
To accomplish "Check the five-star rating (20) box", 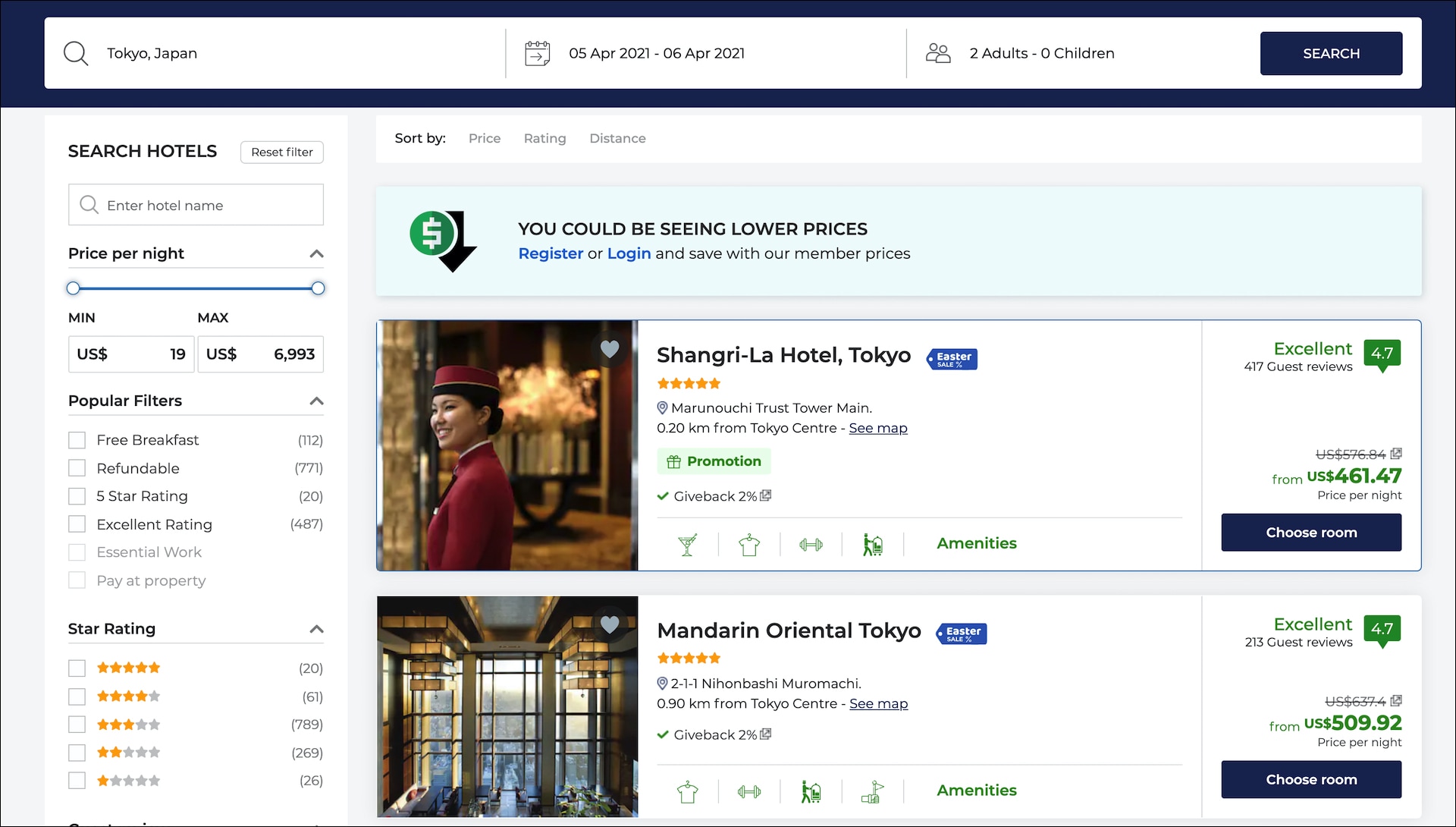I will (77, 668).
